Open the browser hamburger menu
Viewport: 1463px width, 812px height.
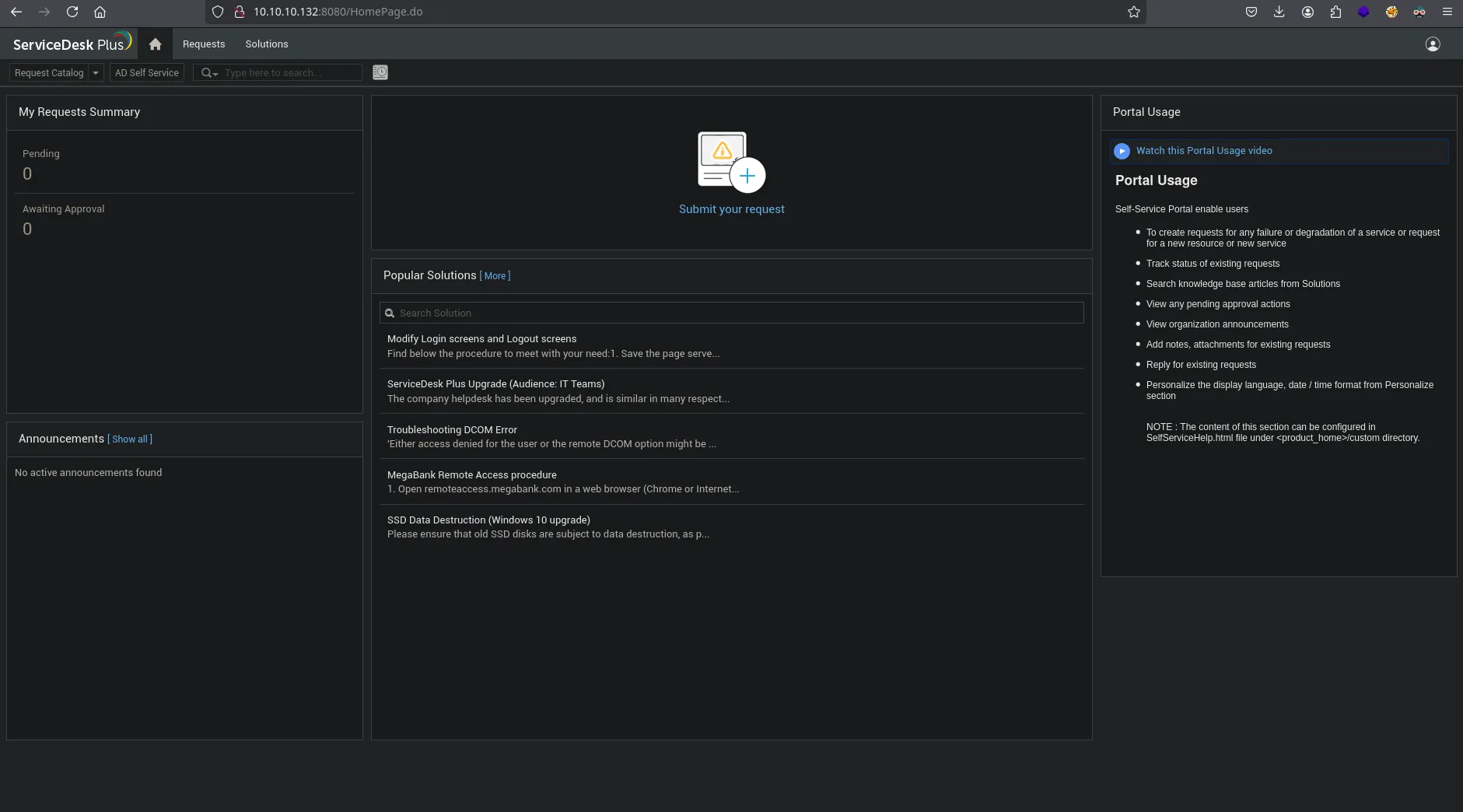pos(1447,12)
